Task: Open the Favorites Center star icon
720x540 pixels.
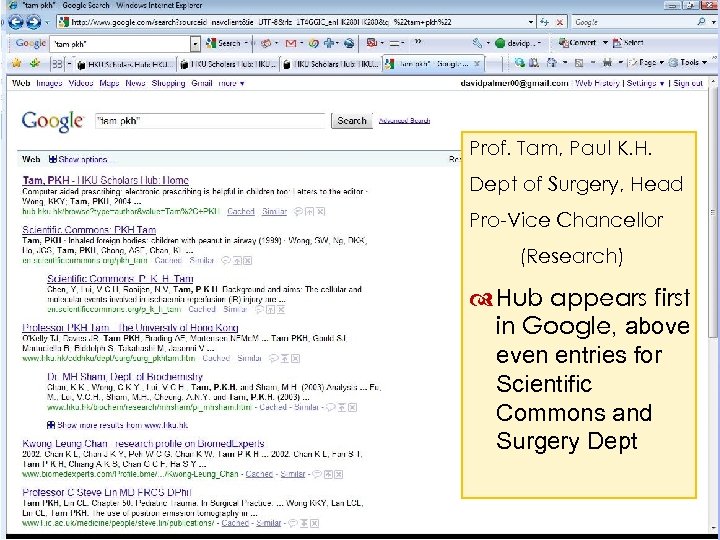Action: (x=17, y=63)
